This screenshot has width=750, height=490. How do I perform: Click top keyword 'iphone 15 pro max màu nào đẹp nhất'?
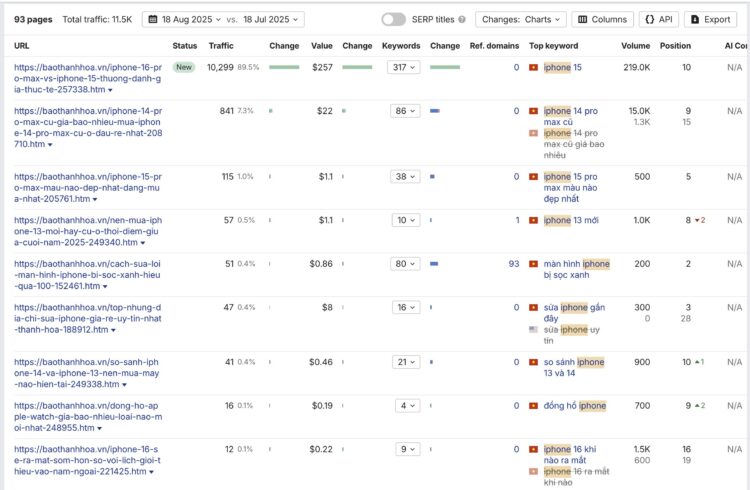click(571, 188)
